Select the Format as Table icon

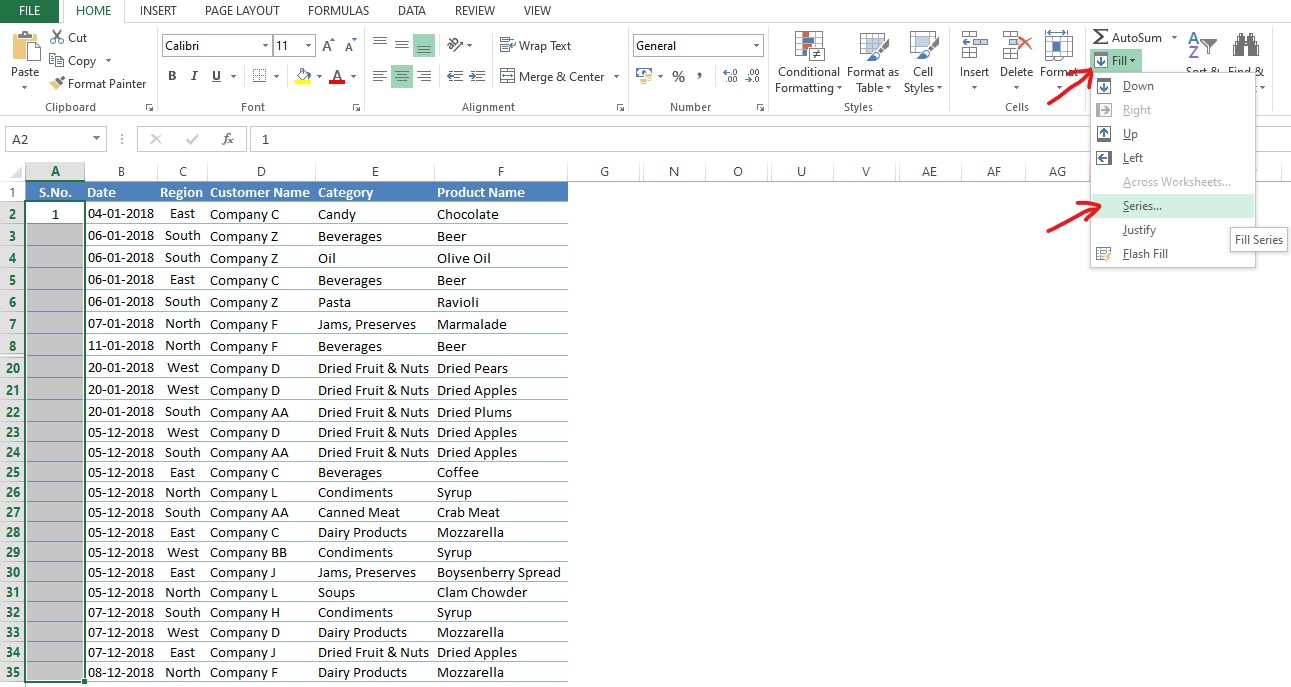[872, 62]
